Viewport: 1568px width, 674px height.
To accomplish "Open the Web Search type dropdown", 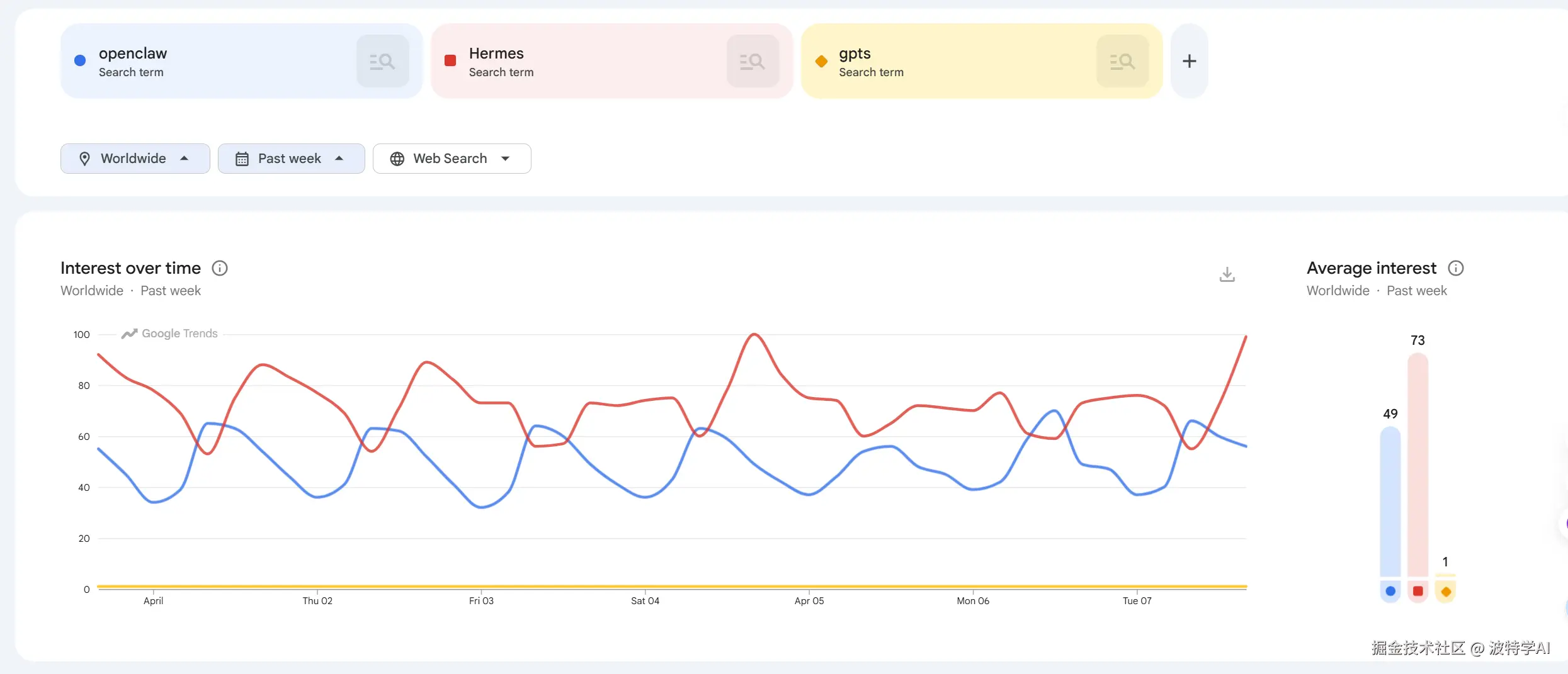I will [x=452, y=159].
